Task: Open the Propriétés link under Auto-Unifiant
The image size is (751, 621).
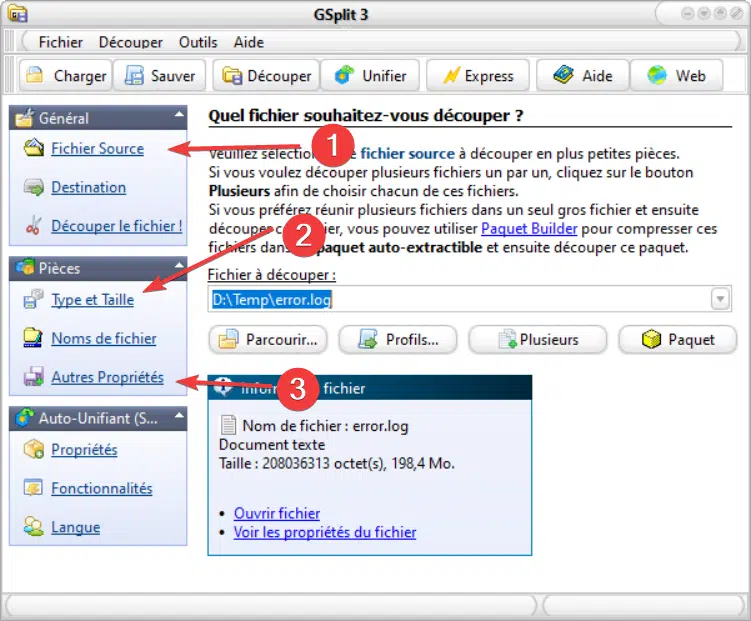Action: tap(84, 450)
